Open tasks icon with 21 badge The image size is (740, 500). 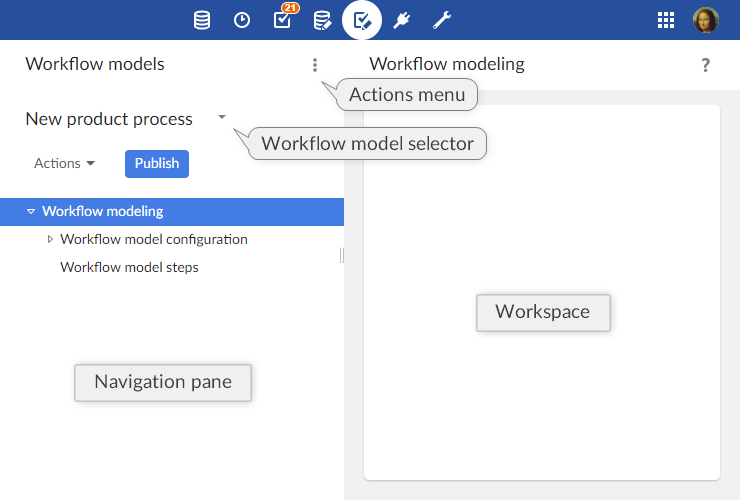[x=282, y=20]
